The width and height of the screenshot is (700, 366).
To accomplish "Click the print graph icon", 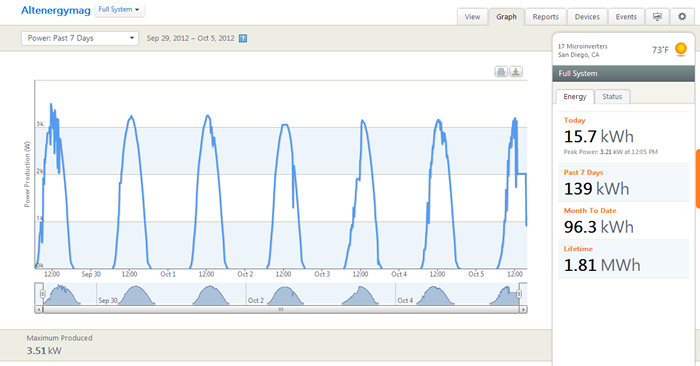I will coord(501,72).
